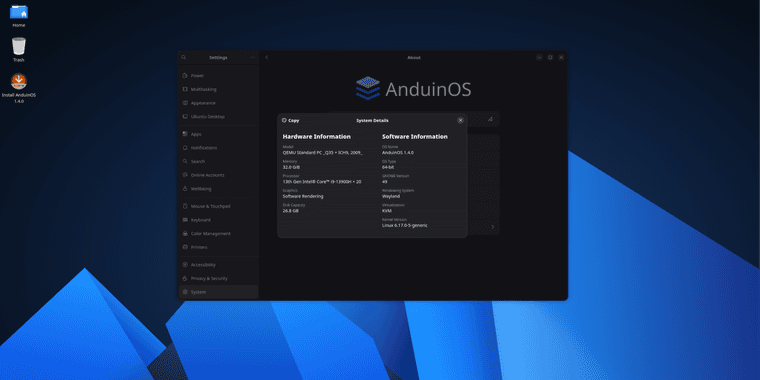760x380 pixels.
Task: Click the KVM virtualization value
Action: click(387, 211)
